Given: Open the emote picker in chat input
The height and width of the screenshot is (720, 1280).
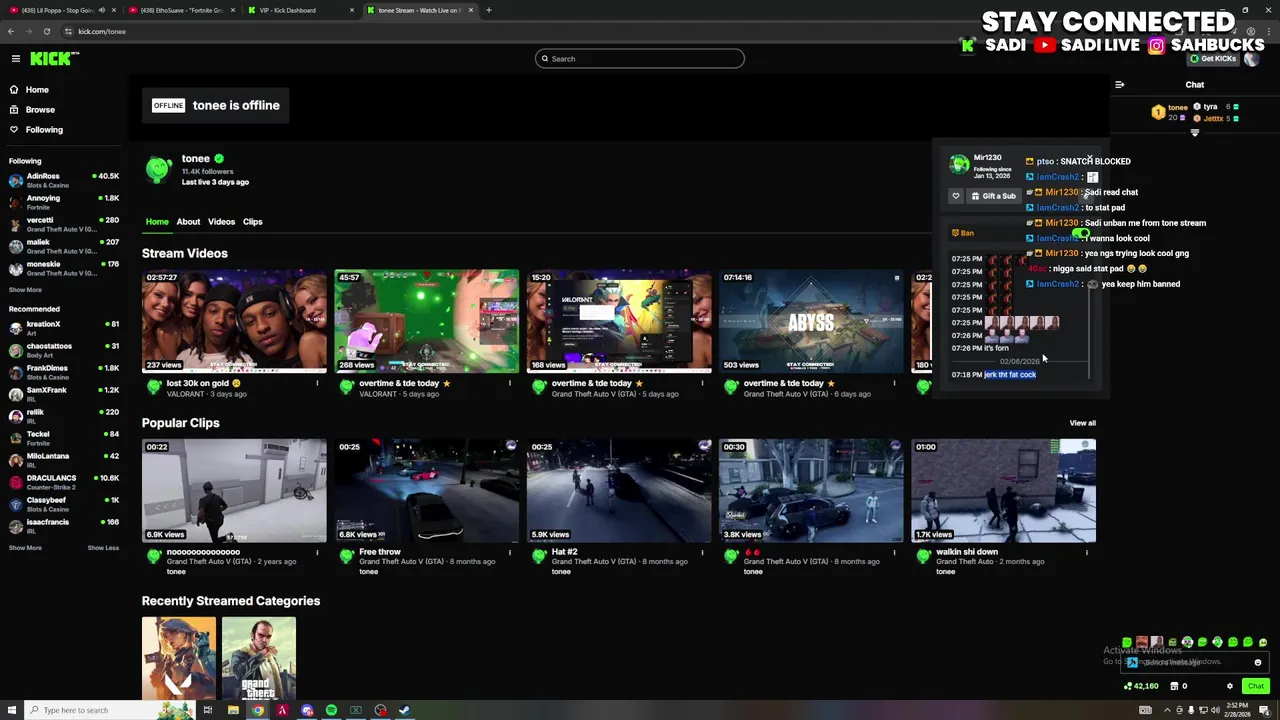Looking at the screenshot, I should 1258,662.
